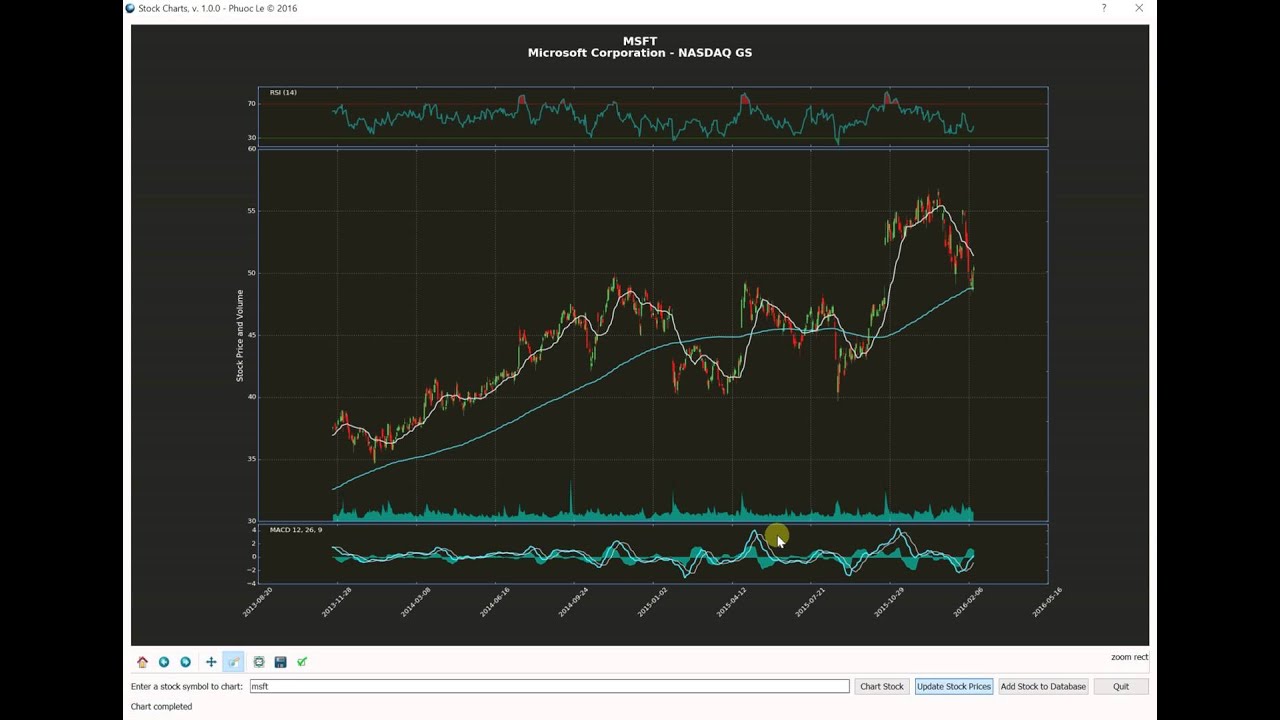
Task: Open the Configure subplots dialog
Action: pyautogui.click(x=259, y=662)
